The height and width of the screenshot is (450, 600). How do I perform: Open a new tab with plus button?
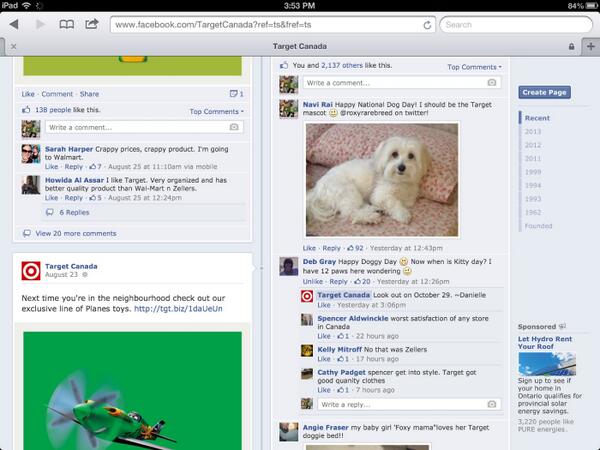tap(590, 47)
